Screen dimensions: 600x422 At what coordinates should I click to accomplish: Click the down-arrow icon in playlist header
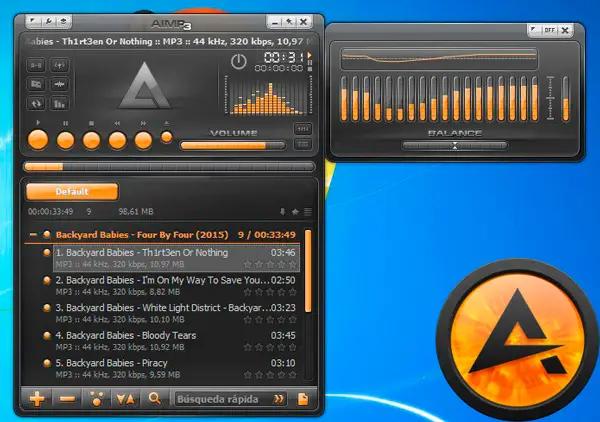click(283, 212)
